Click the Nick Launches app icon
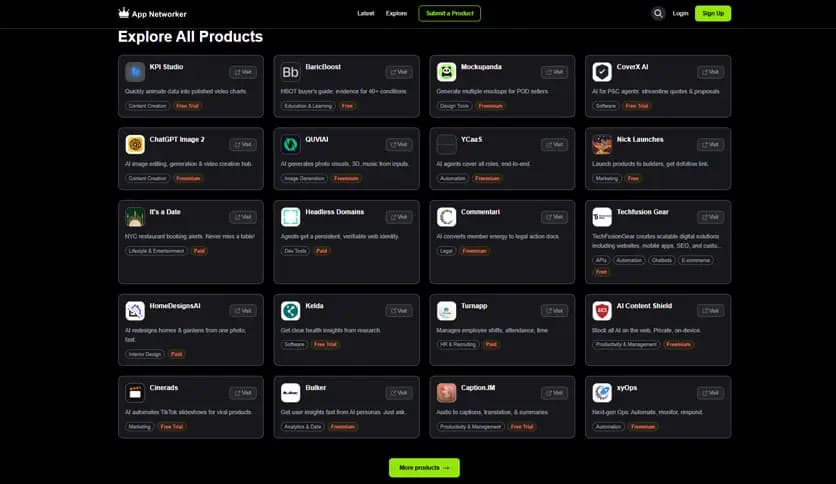The image size is (836, 484). coord(602,144)
